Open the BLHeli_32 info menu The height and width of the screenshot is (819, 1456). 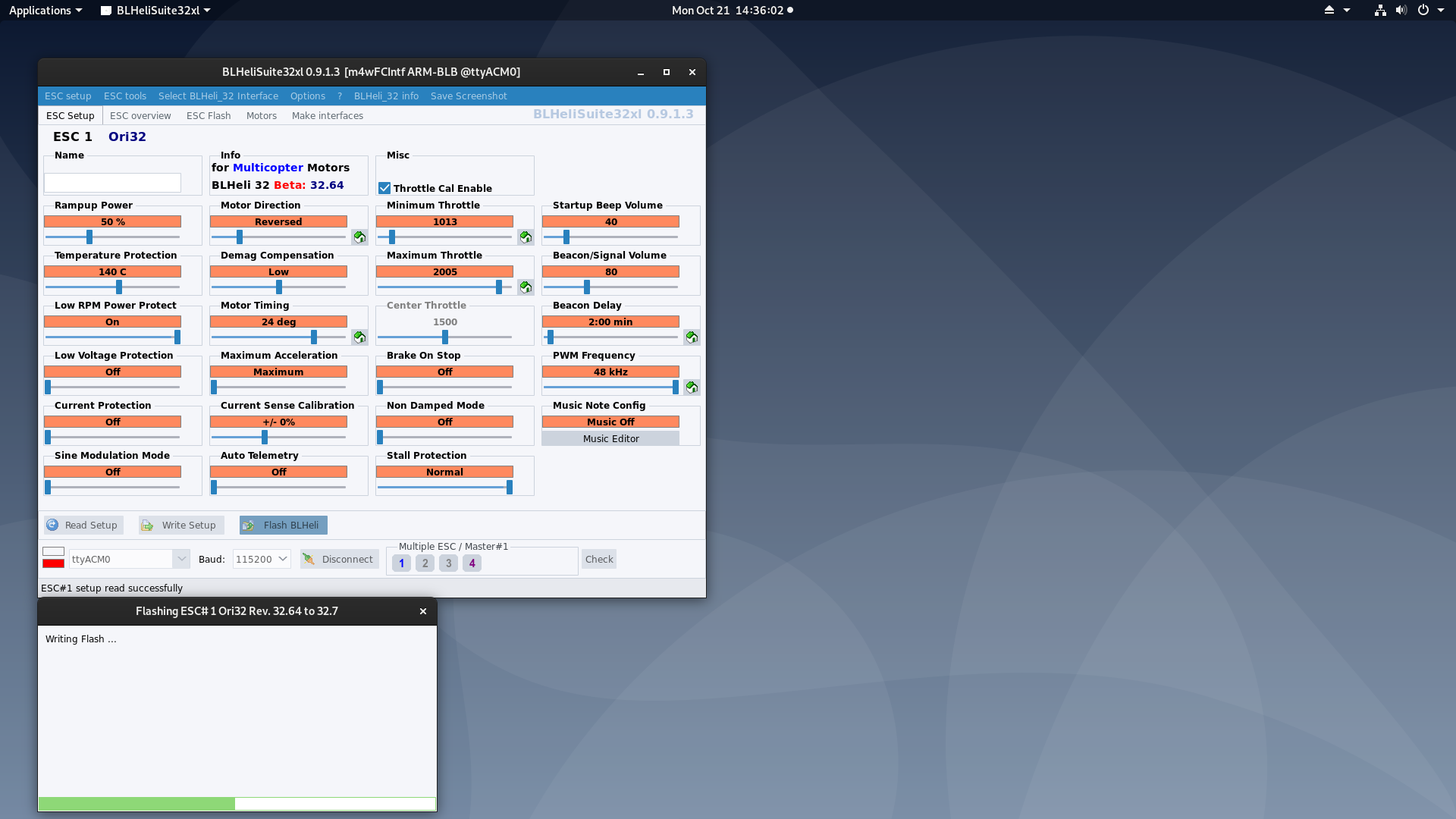click(x=386, y=96)
